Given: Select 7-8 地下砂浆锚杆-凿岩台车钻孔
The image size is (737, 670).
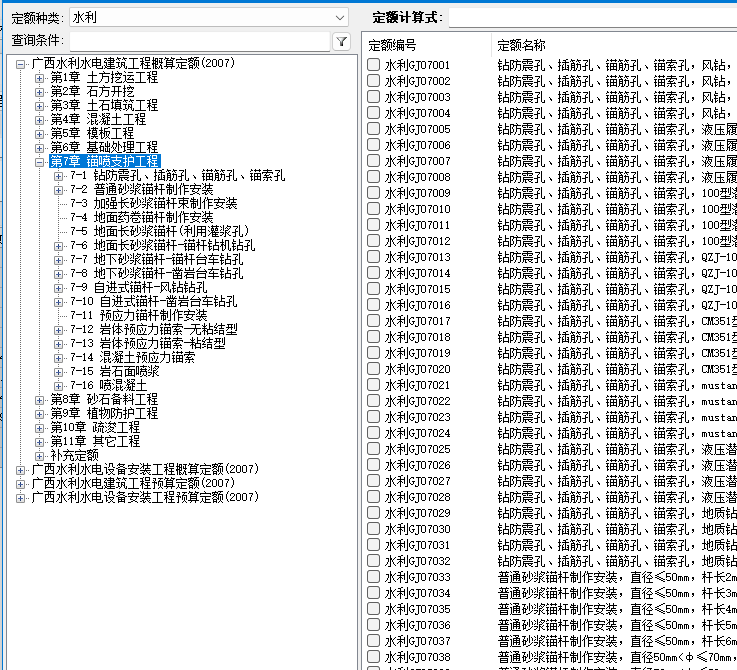Looking at the screenshot, I should click(x=157, y=273).
